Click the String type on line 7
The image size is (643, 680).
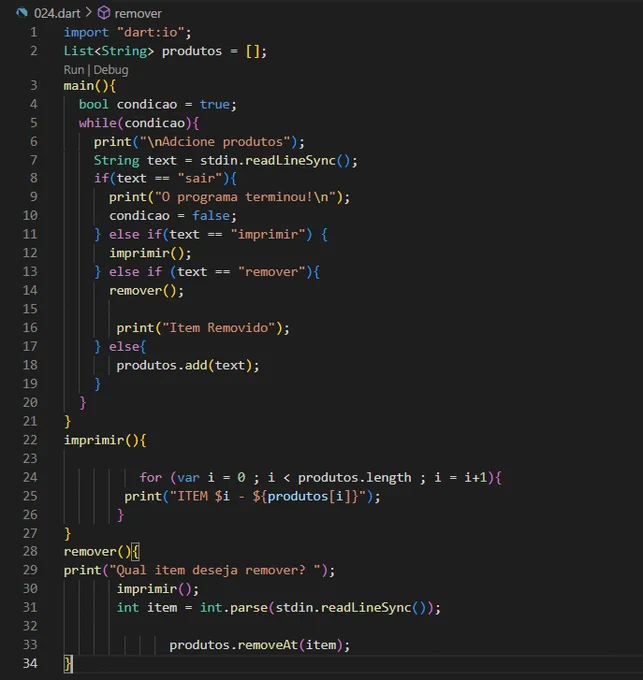coord(116,160)
